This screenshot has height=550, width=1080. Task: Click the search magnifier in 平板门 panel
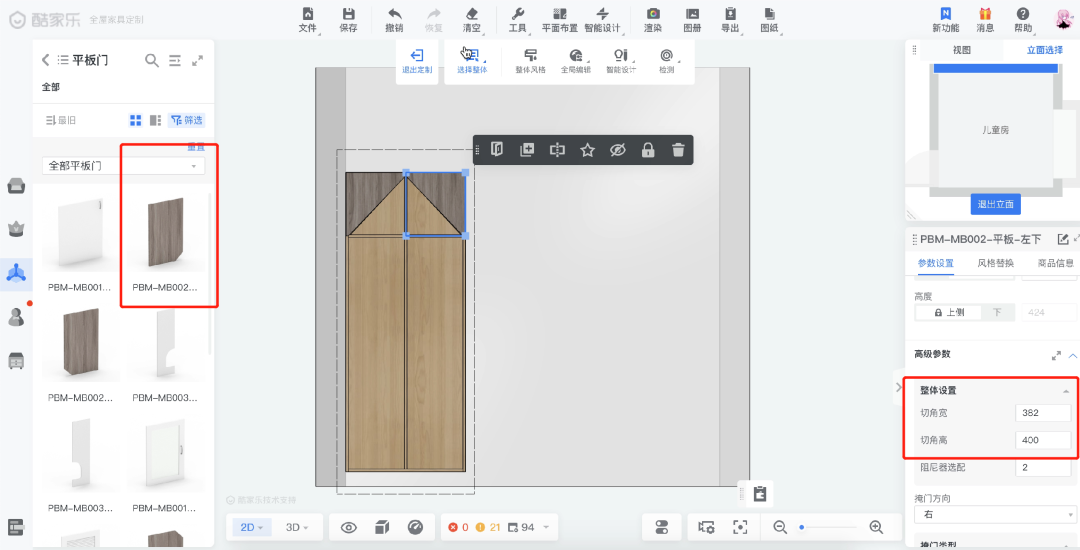152,60
